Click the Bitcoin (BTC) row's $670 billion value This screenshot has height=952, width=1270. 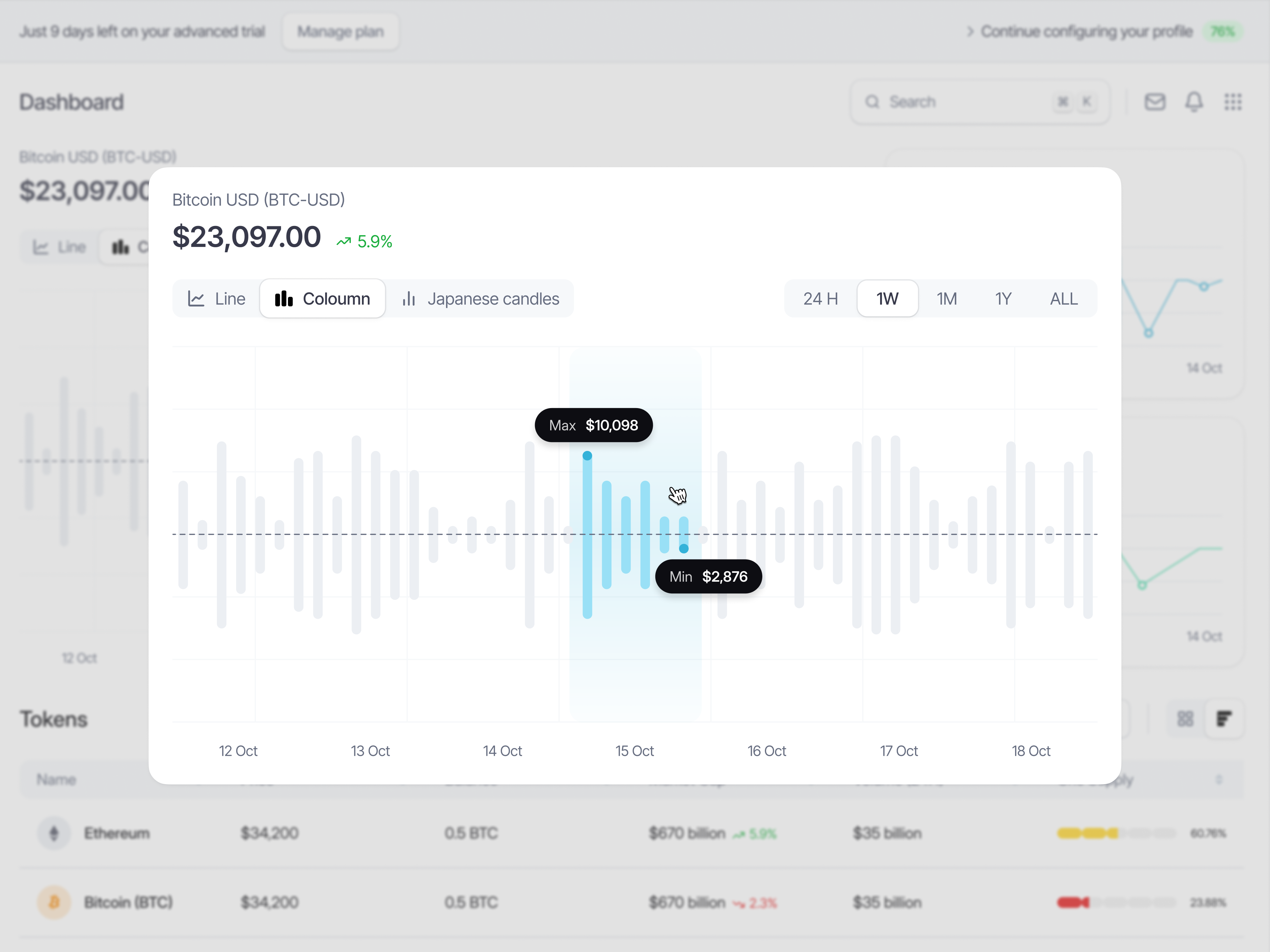pos(687,902)
